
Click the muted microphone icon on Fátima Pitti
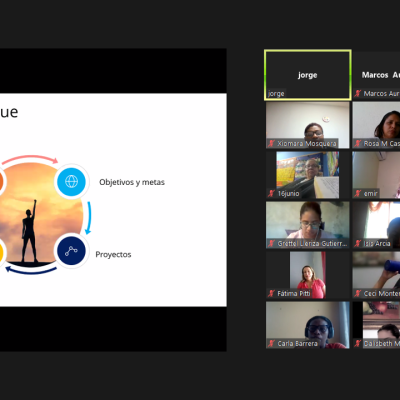point(271,294)
